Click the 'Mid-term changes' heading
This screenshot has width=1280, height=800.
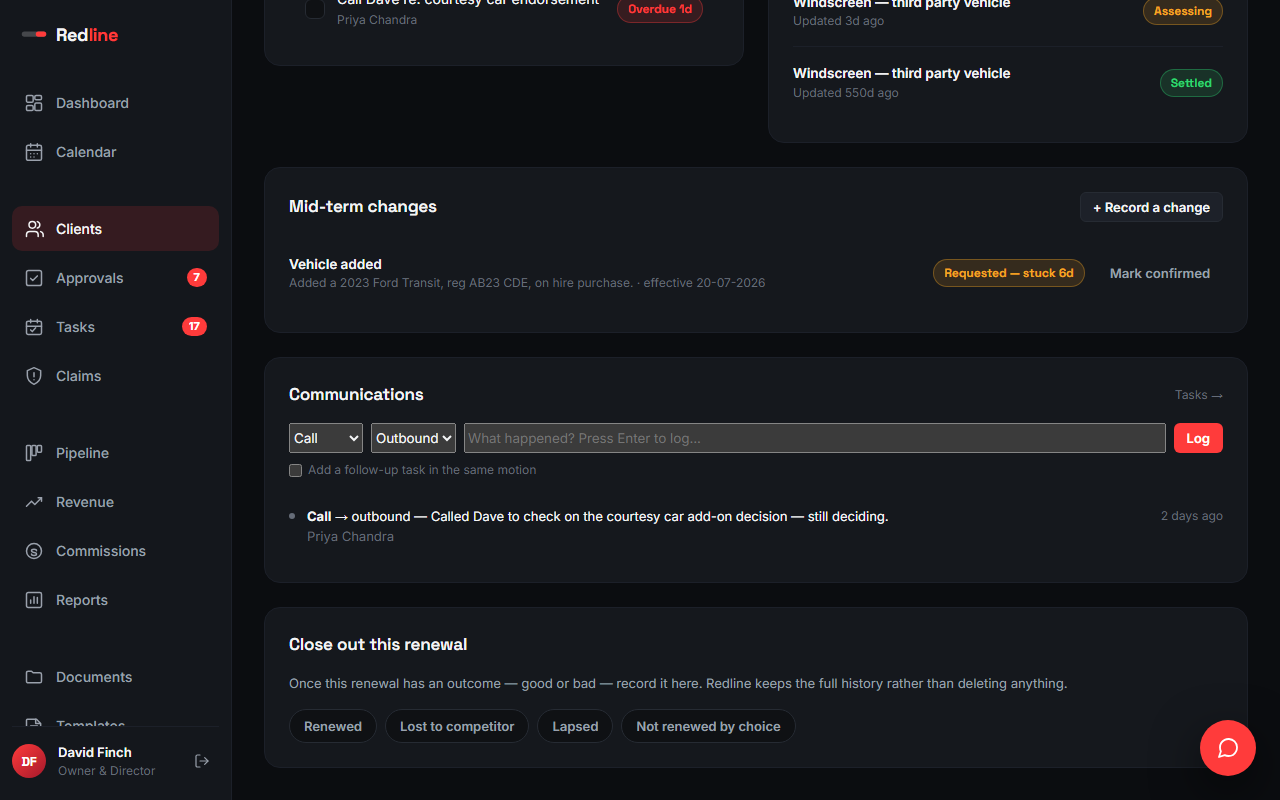coord(363,206)
